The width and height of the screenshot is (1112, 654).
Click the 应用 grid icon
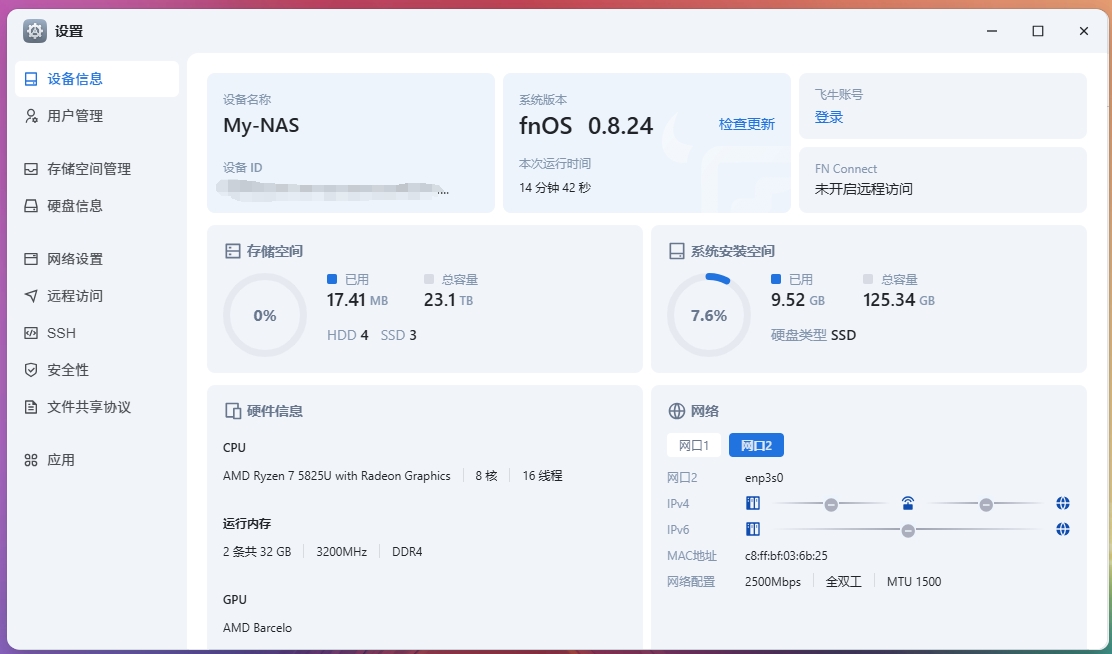point(31,460)
